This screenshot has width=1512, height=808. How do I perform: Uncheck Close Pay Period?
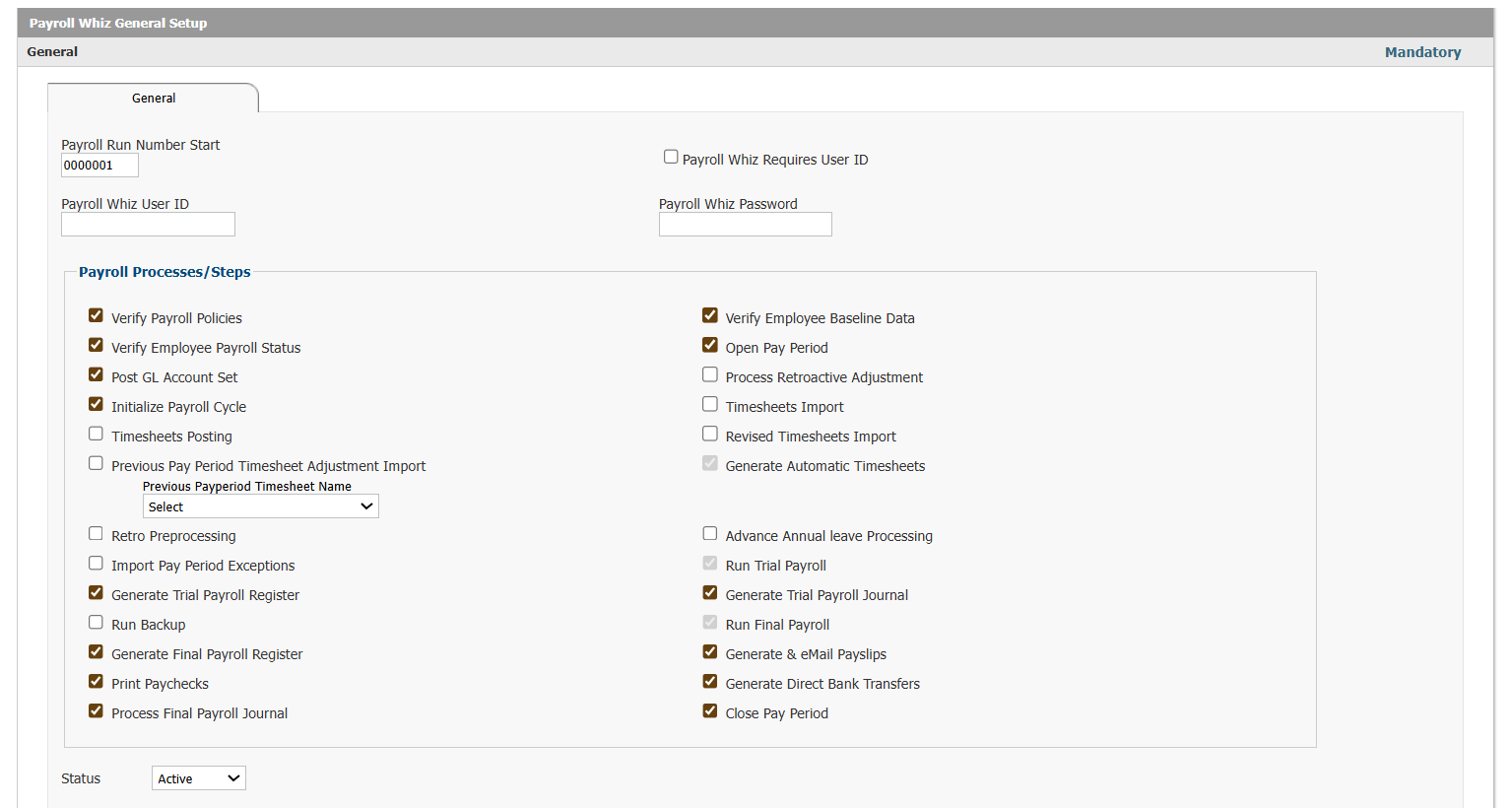[x=710, y=710]
